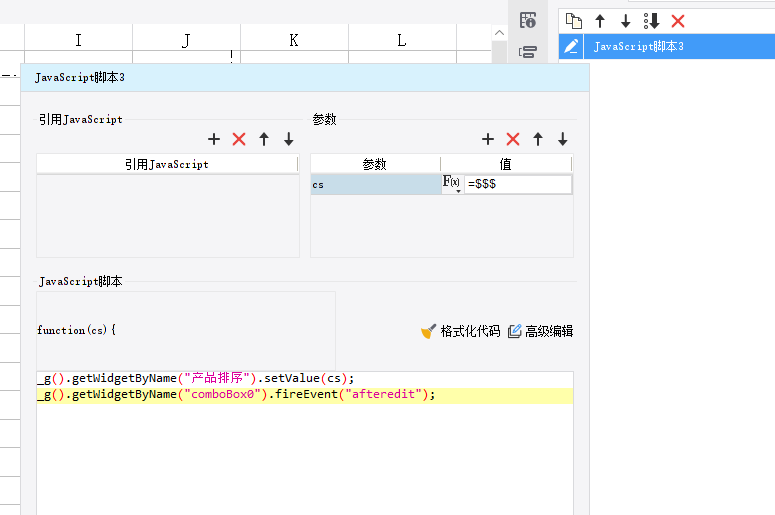Select the JavaScript脚本3 item in the event list
Image resolution: width=775 pixels, height=515 pixels.
coord(678,46)
